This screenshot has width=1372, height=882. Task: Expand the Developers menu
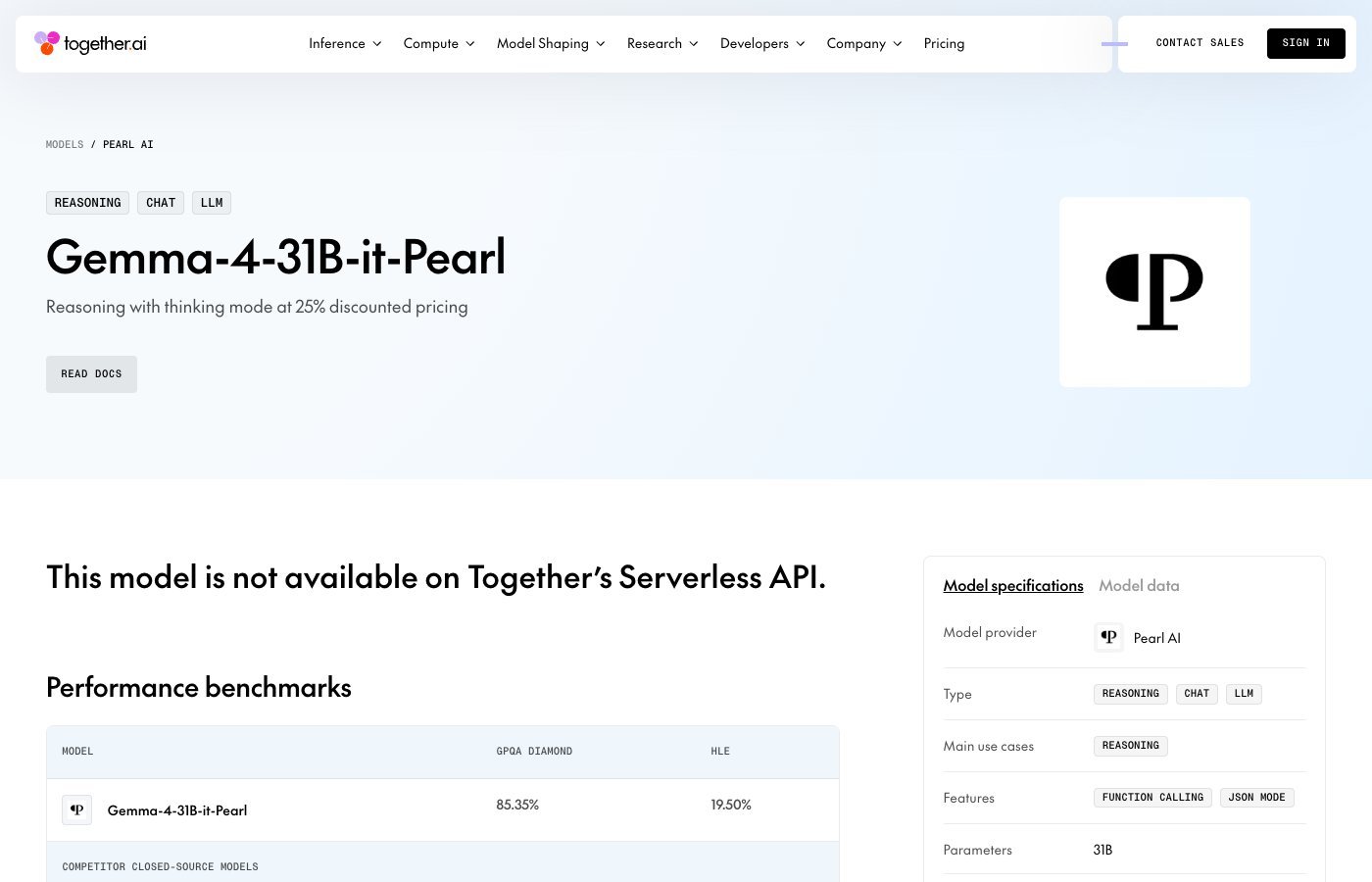point(762,43)
